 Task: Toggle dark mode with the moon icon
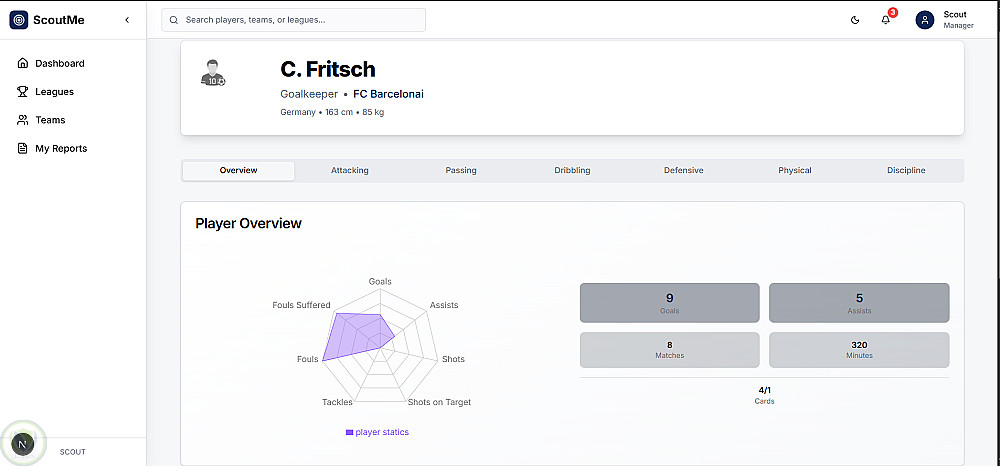[x=855, y=20]
